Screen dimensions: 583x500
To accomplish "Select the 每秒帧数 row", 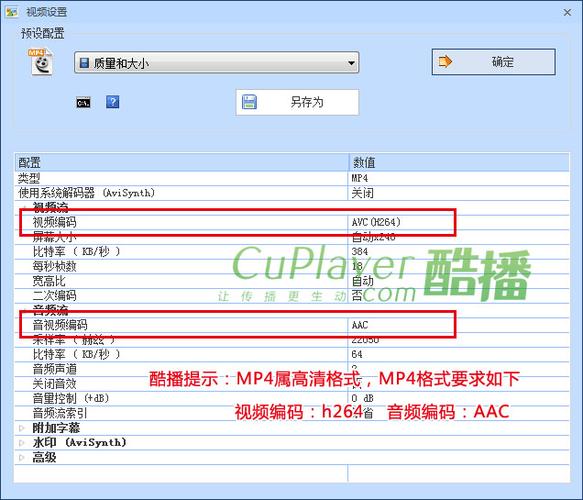I will coord(292,266).
